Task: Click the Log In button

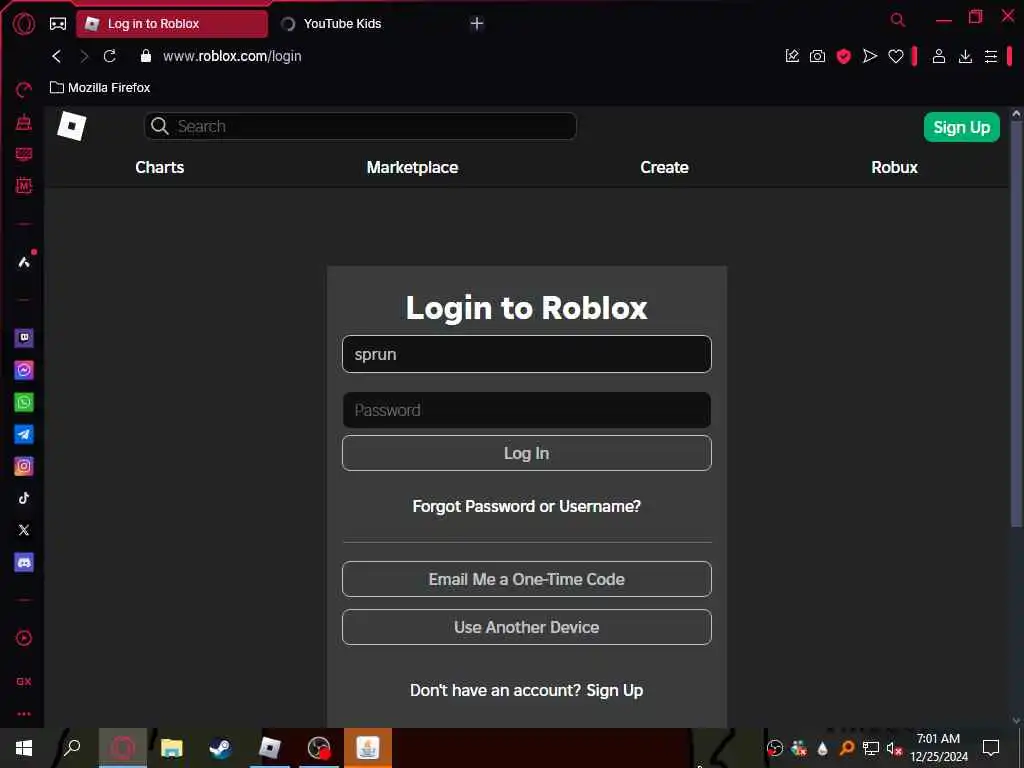Action: (x=526, y=453)
